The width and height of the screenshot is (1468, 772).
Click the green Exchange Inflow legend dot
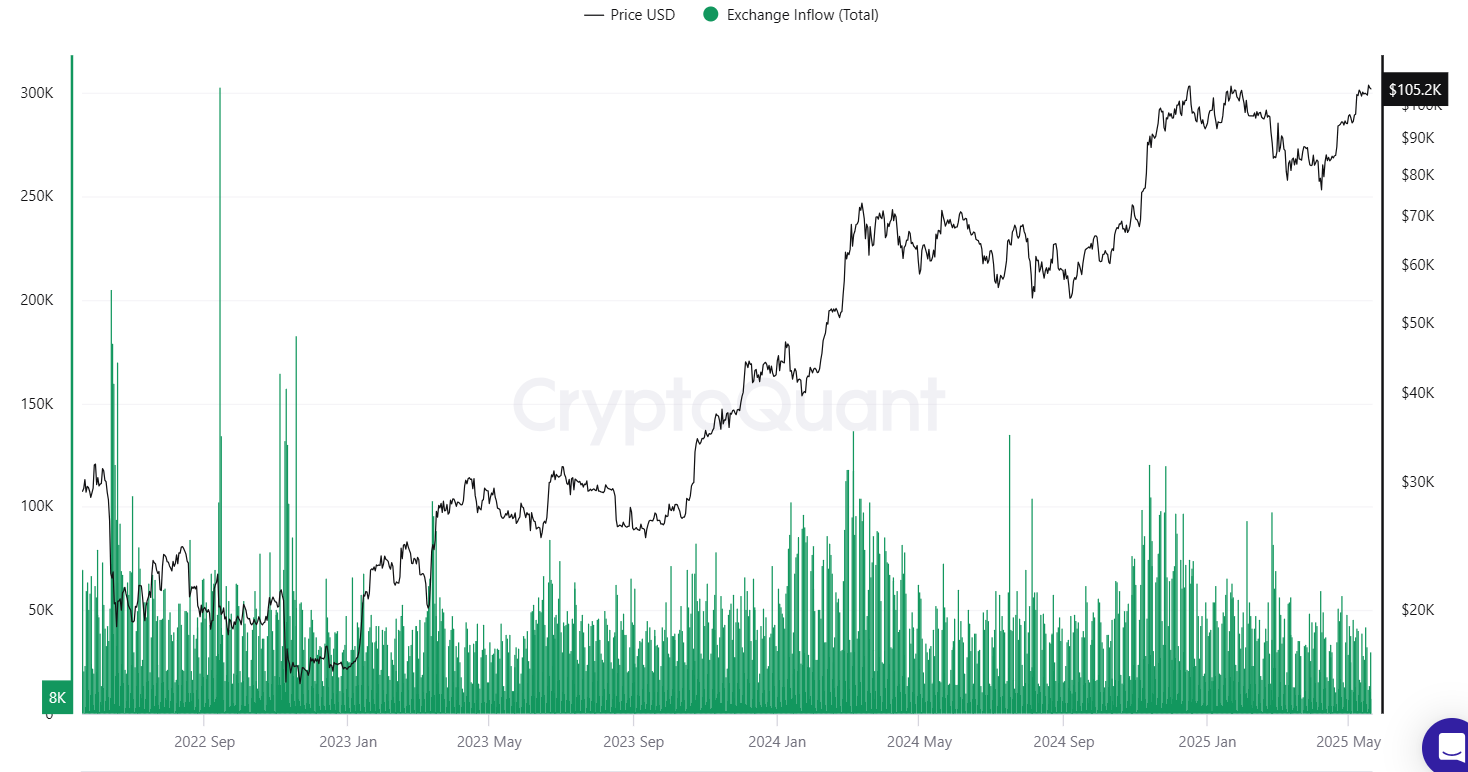coord(711,15)
